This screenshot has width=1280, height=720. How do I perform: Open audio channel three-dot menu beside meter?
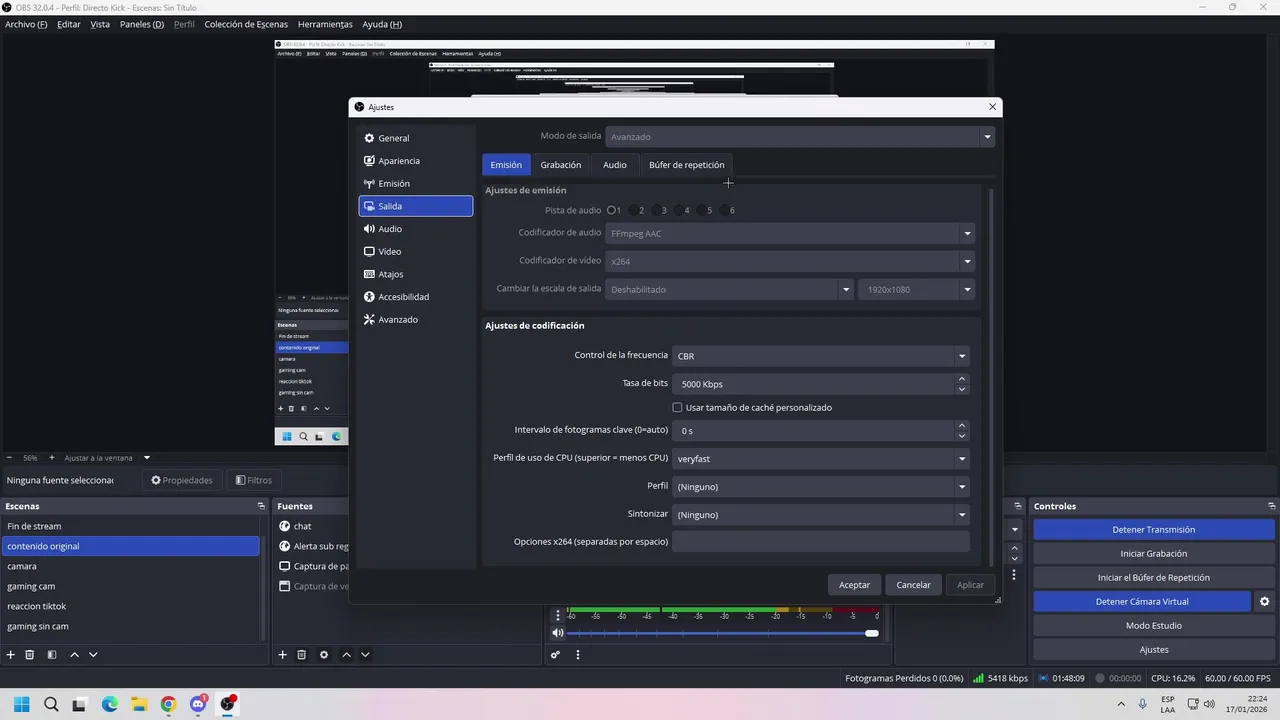(x=558, y=615)
